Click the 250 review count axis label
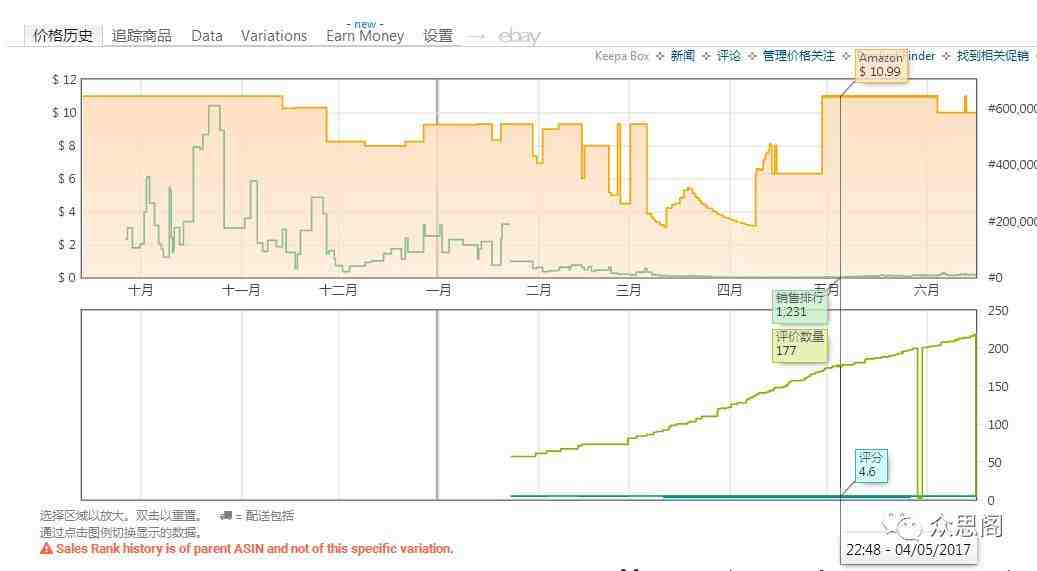The width and height of the screenshot is (1037, 571). 997,310
